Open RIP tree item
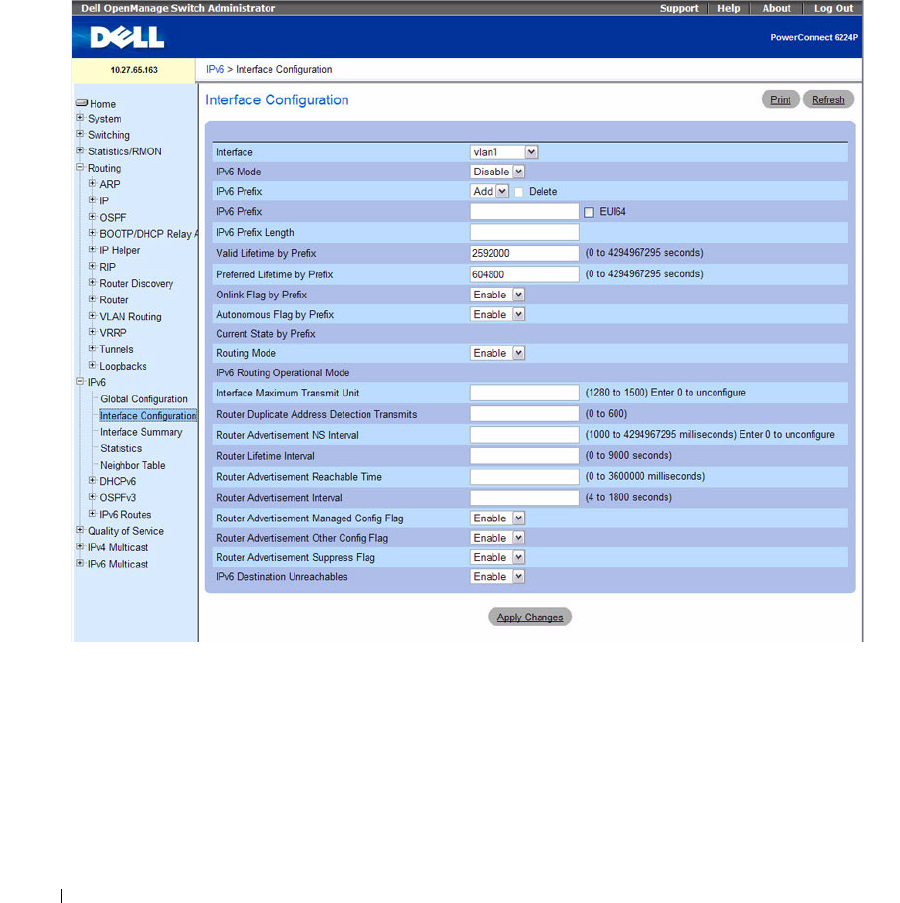This screenshot has height=903, width=900. click(x=107, y=267)
